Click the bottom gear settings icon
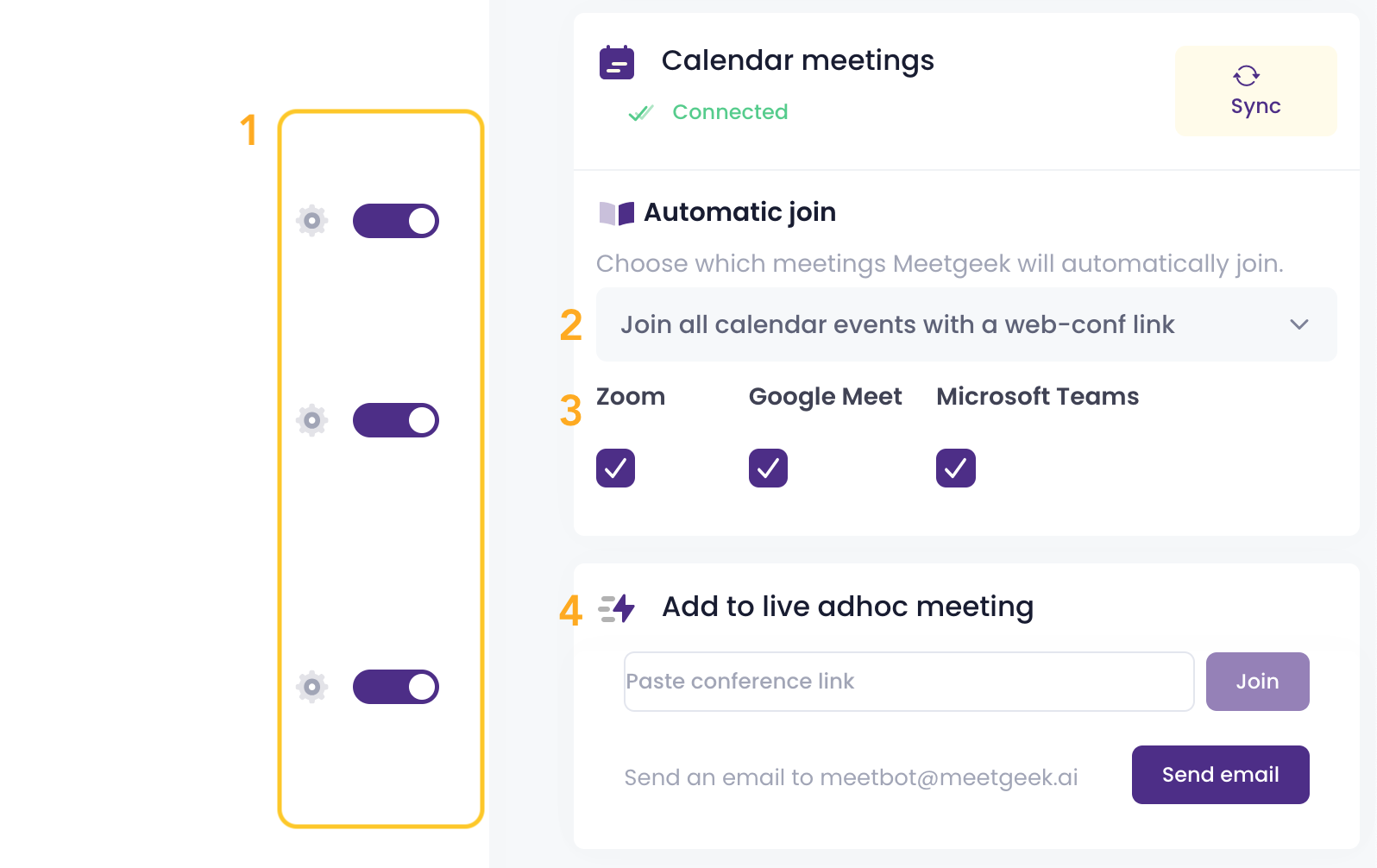This screenshot has height=868, width=1377. click(312, 687)
